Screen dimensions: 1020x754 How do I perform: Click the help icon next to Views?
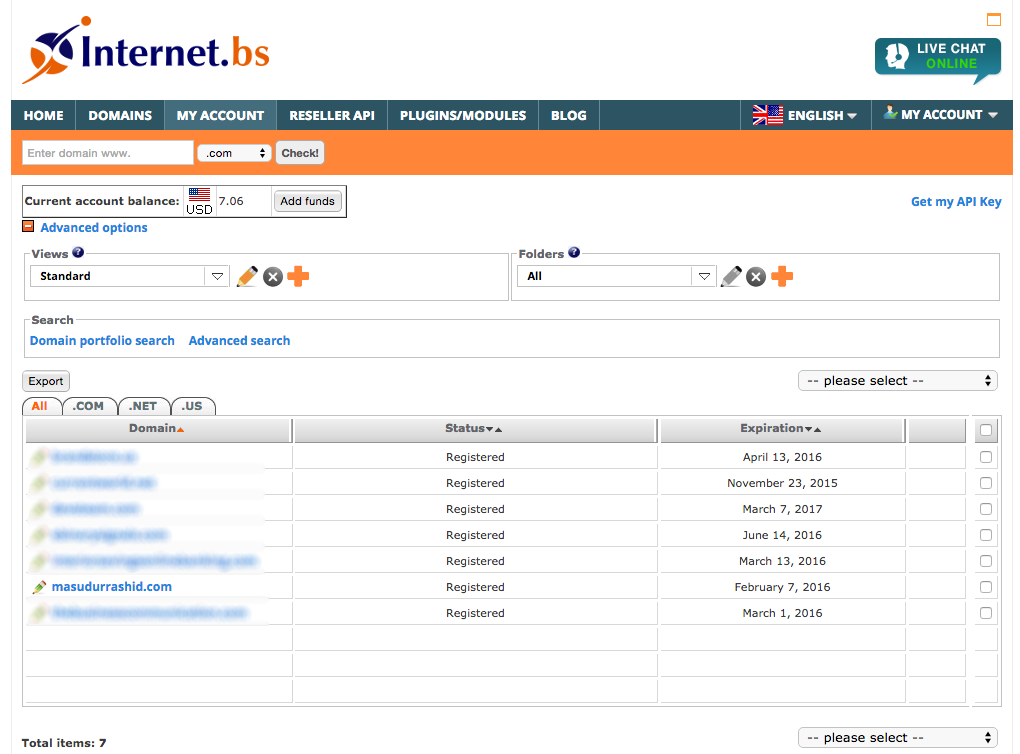pos(78,253)
